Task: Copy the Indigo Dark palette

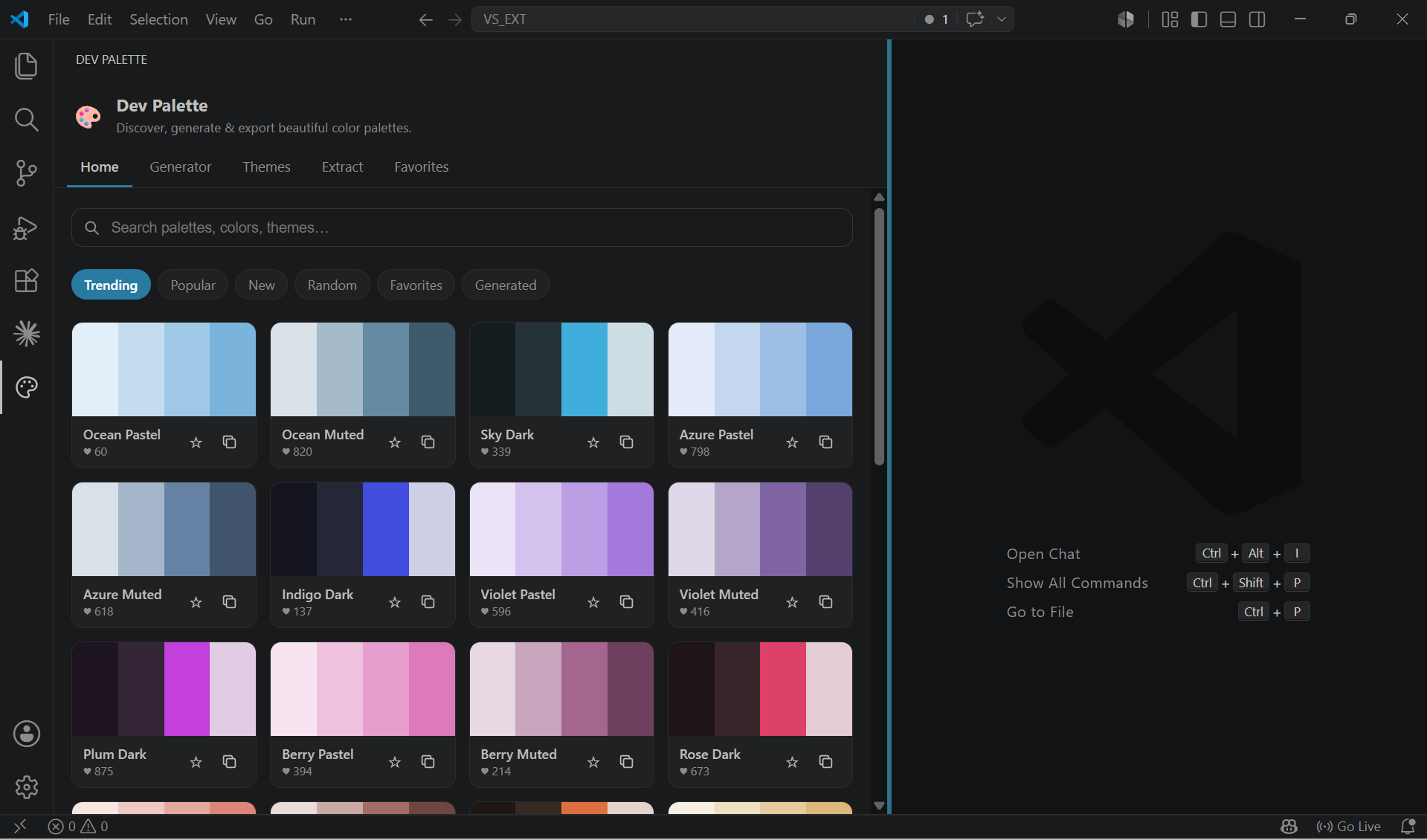Action: coord(428,602)
